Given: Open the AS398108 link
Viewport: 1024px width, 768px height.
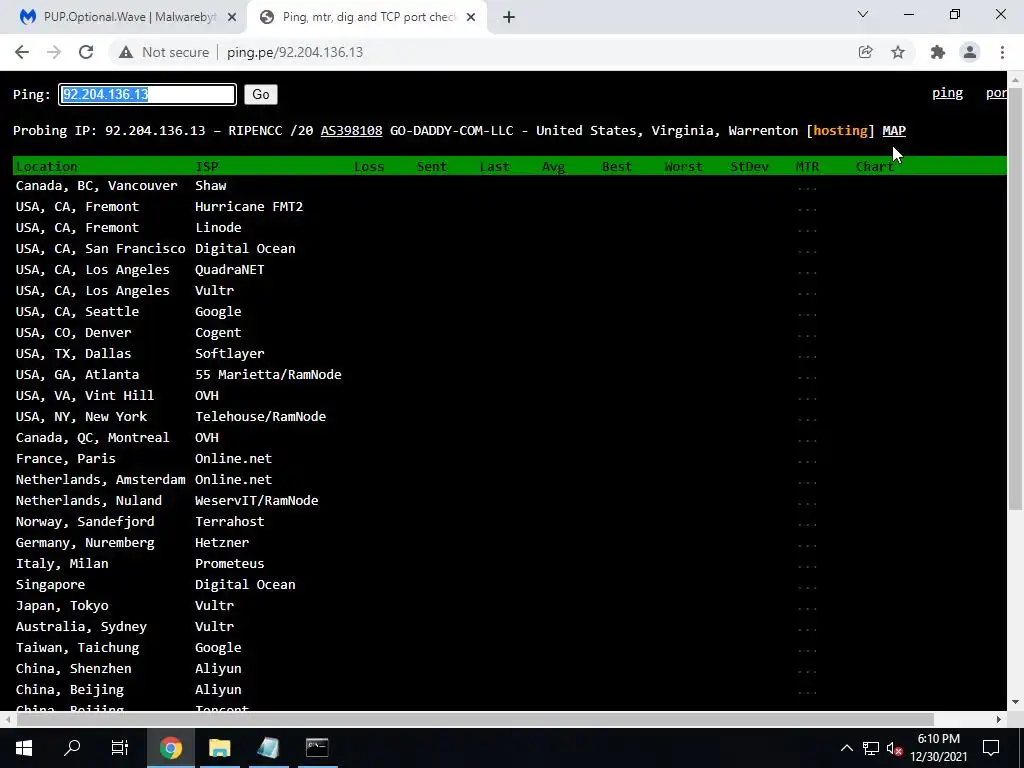Looking at the screenshot, I should coord(351,130).
